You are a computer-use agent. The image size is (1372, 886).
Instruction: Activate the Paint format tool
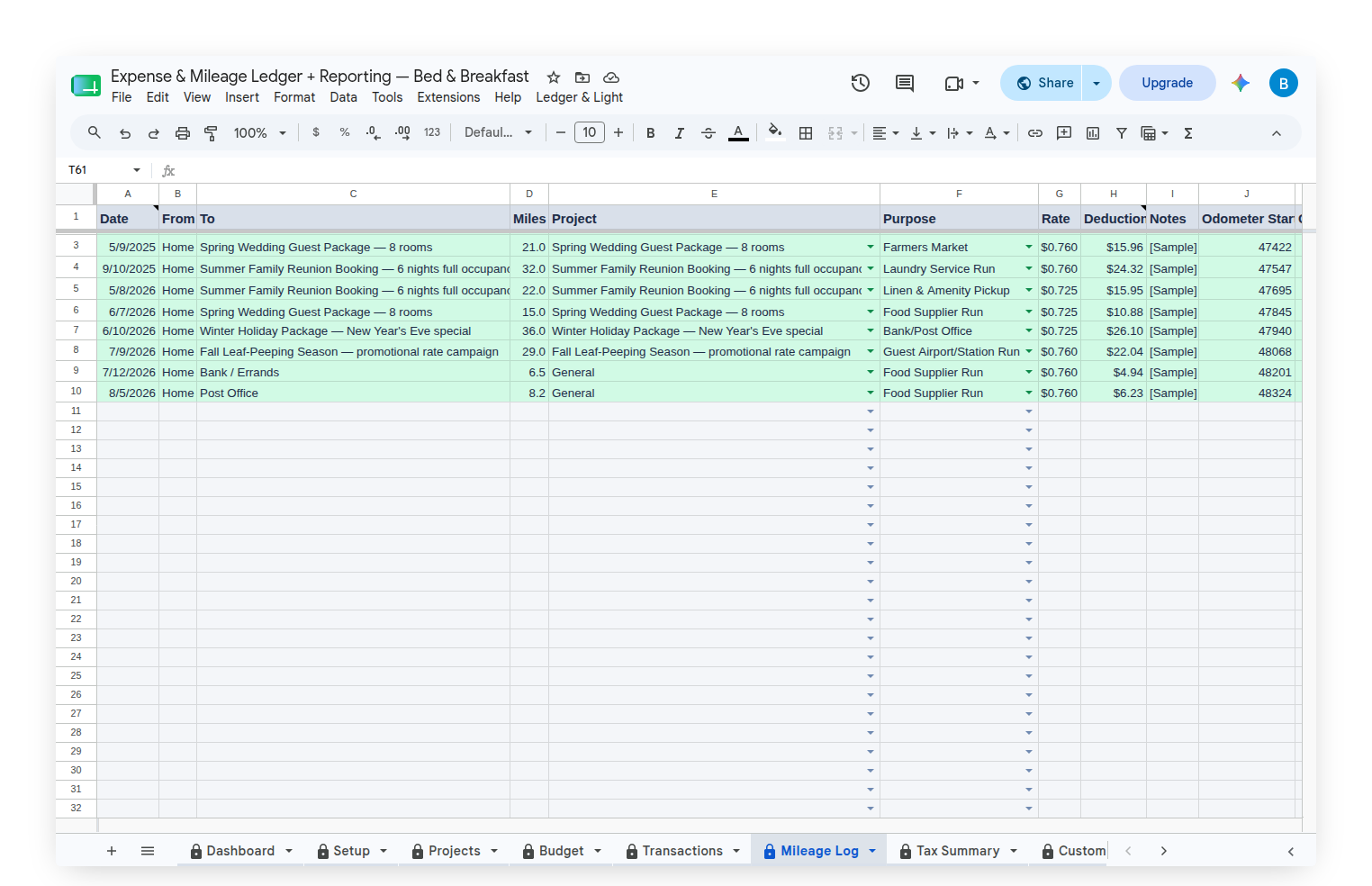211,133
